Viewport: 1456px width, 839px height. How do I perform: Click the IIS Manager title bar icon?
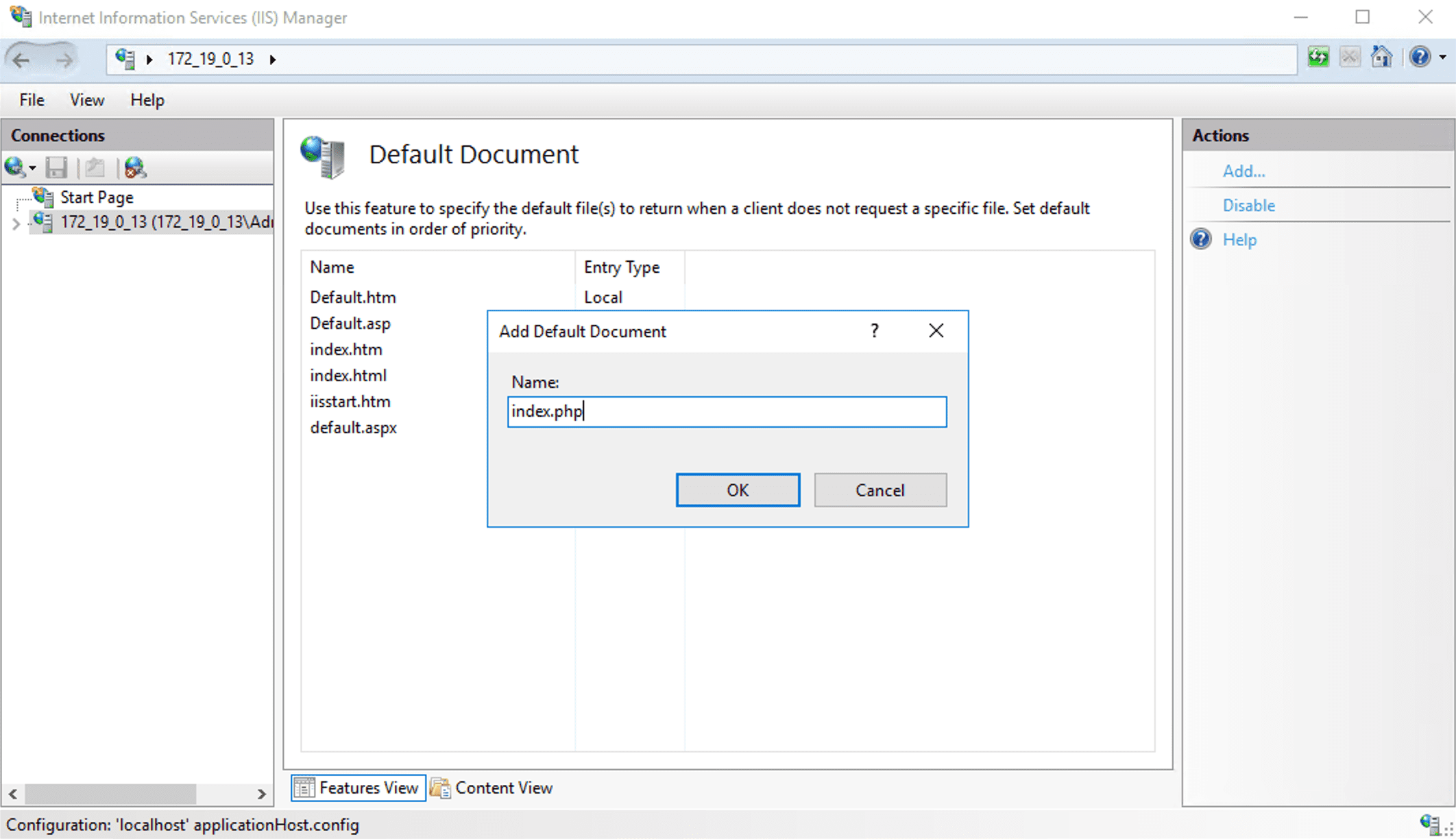coord(21,16)
